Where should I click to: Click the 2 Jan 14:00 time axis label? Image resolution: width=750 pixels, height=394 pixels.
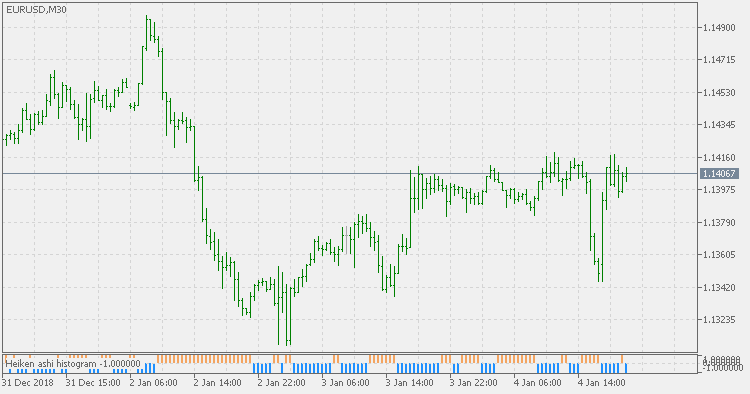click(x=218, y=383)
